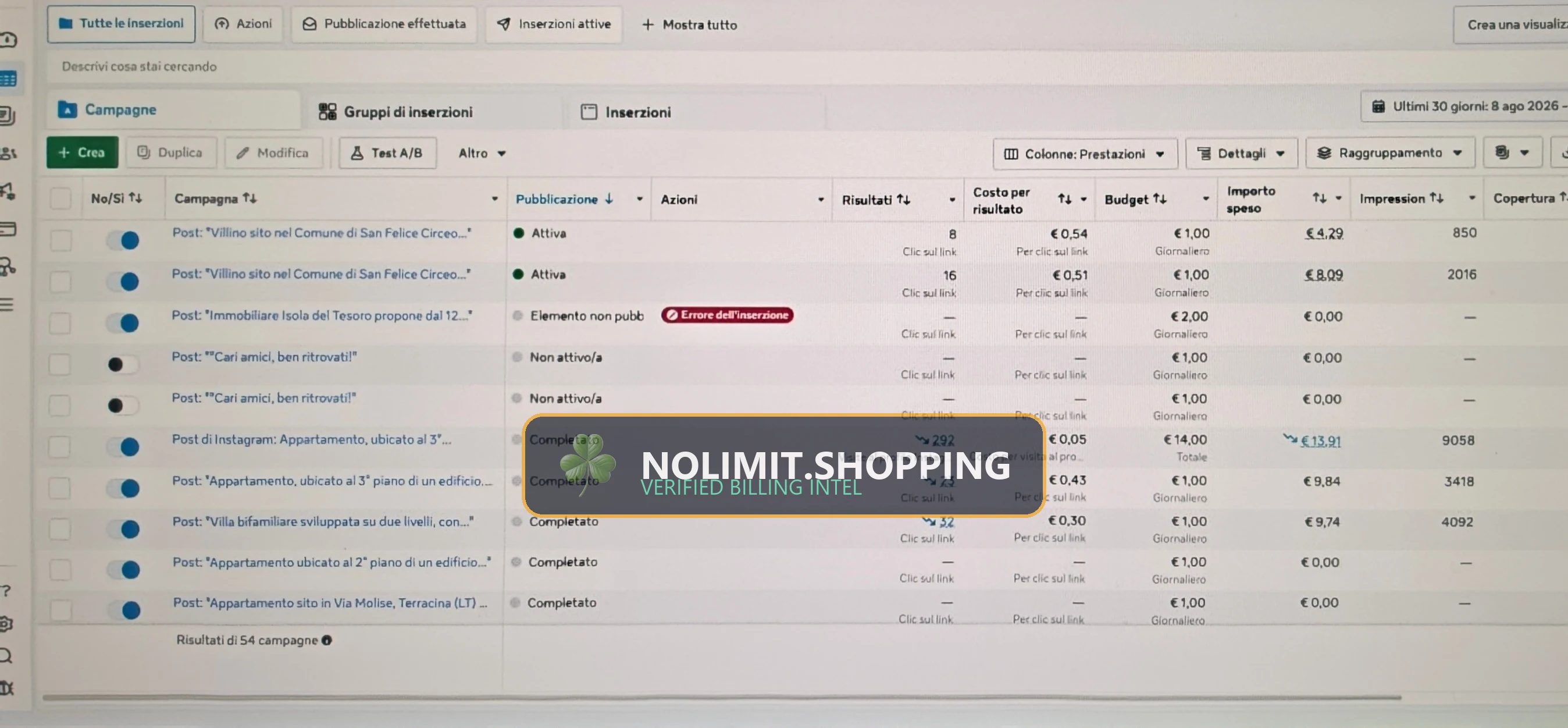Select the Inserzioni tab

(626, 112)
